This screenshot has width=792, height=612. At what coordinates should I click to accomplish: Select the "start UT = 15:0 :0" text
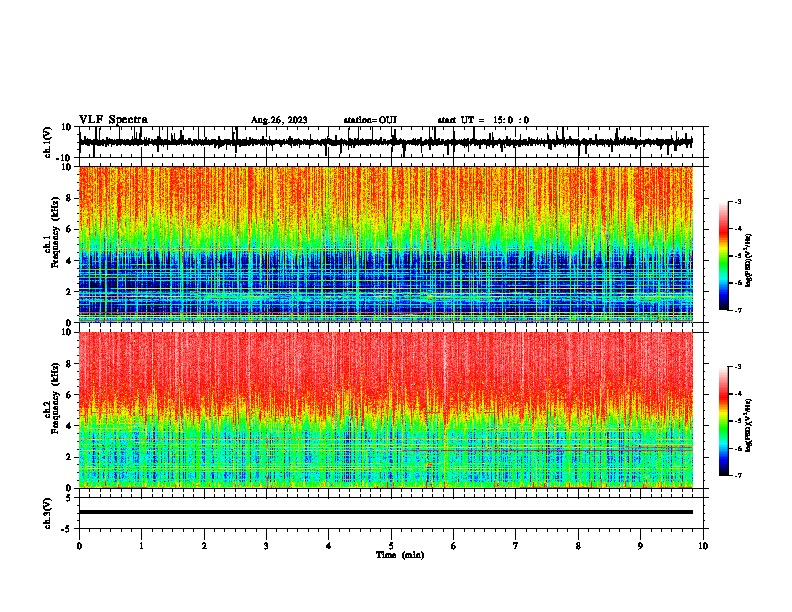tap(483, 120)
